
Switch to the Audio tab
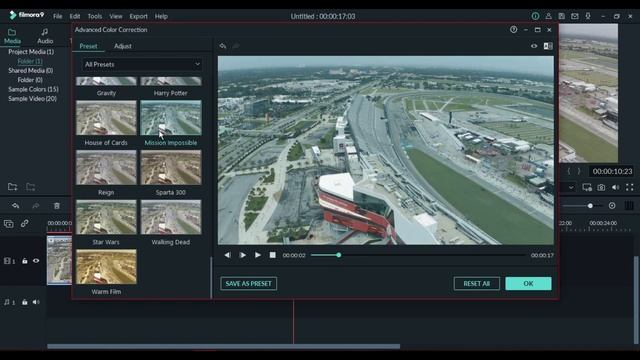coord(45,36)
